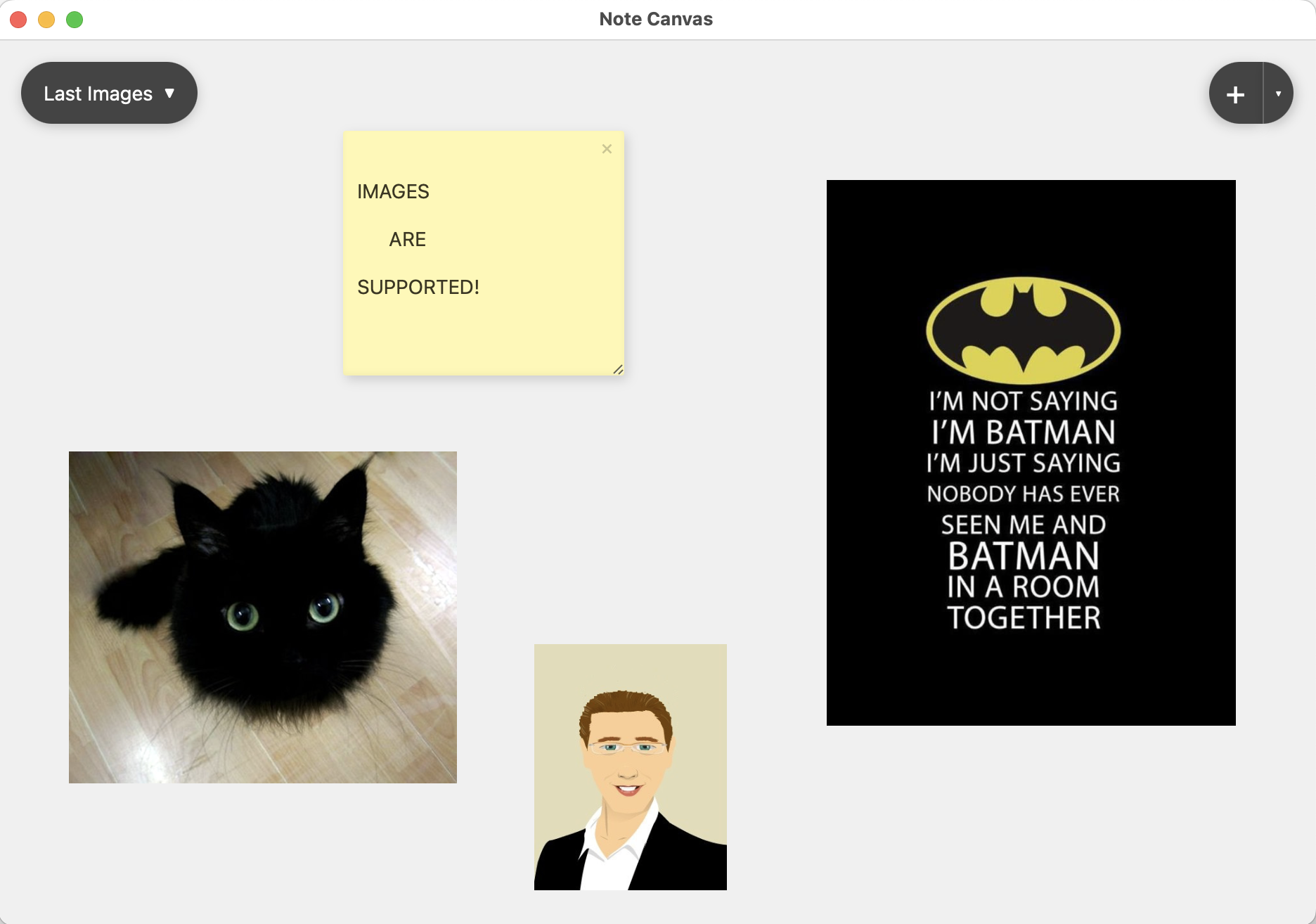Open the Last Images dropdown

[x=109, y=92]
